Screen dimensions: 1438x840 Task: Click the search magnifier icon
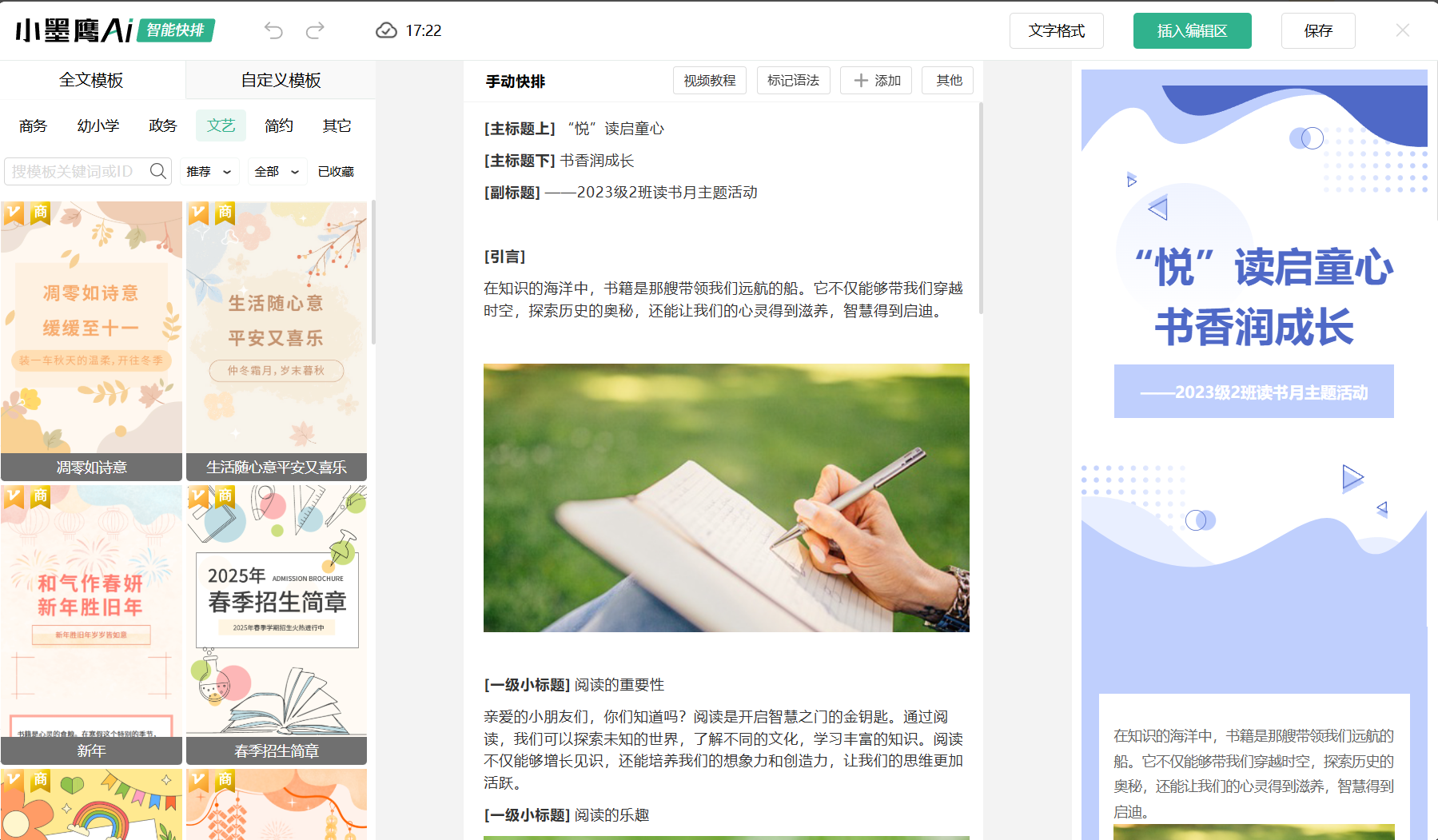tap(158, 171)
